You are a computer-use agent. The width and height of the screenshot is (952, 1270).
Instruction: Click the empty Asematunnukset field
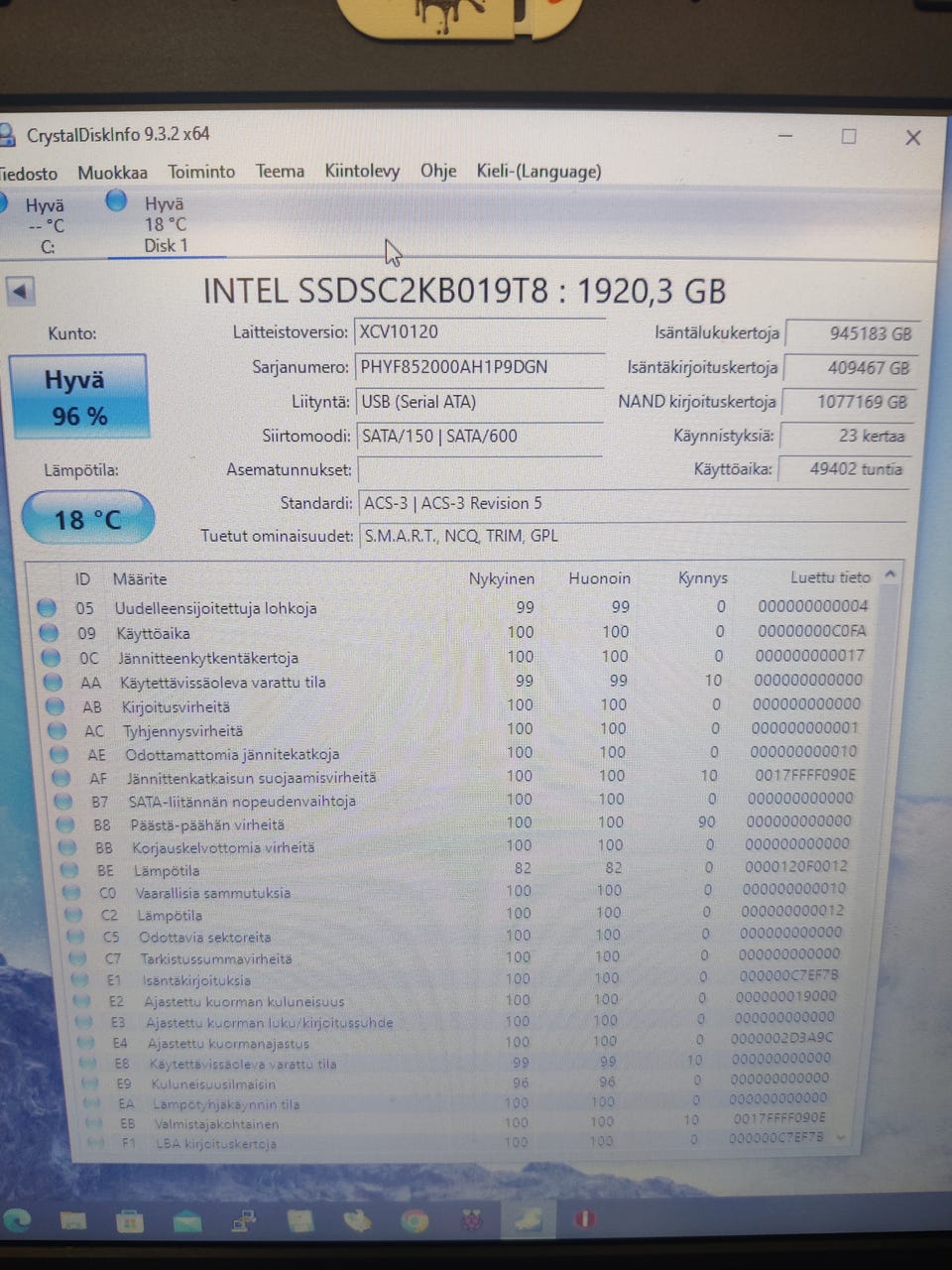click(x=480, y=469)
